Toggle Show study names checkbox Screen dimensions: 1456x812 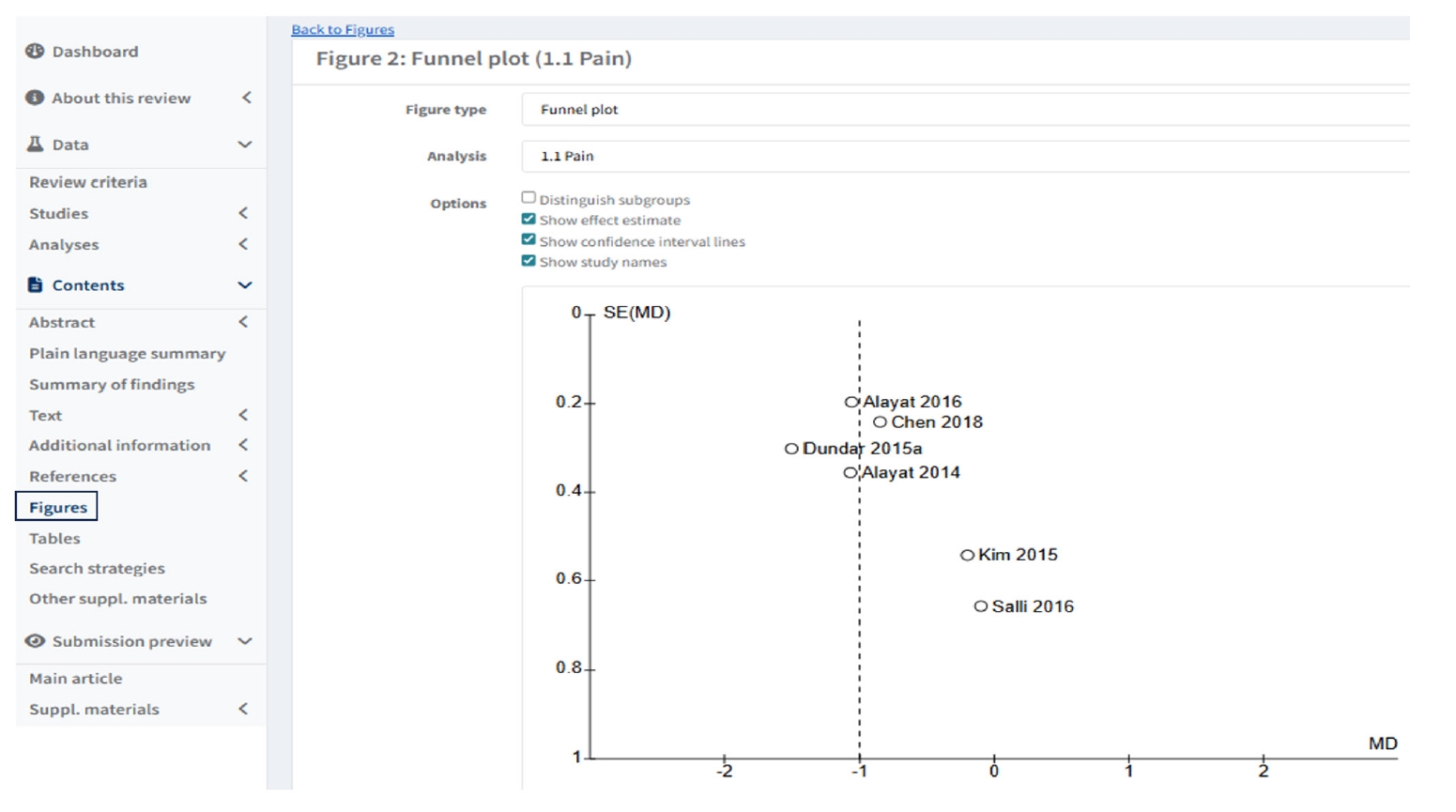[529, 261]
